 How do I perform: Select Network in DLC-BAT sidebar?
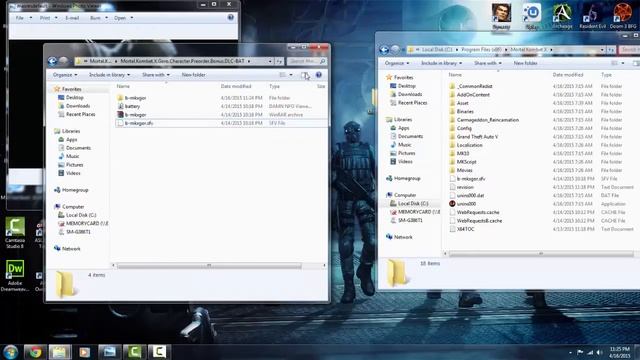[71, 249]
